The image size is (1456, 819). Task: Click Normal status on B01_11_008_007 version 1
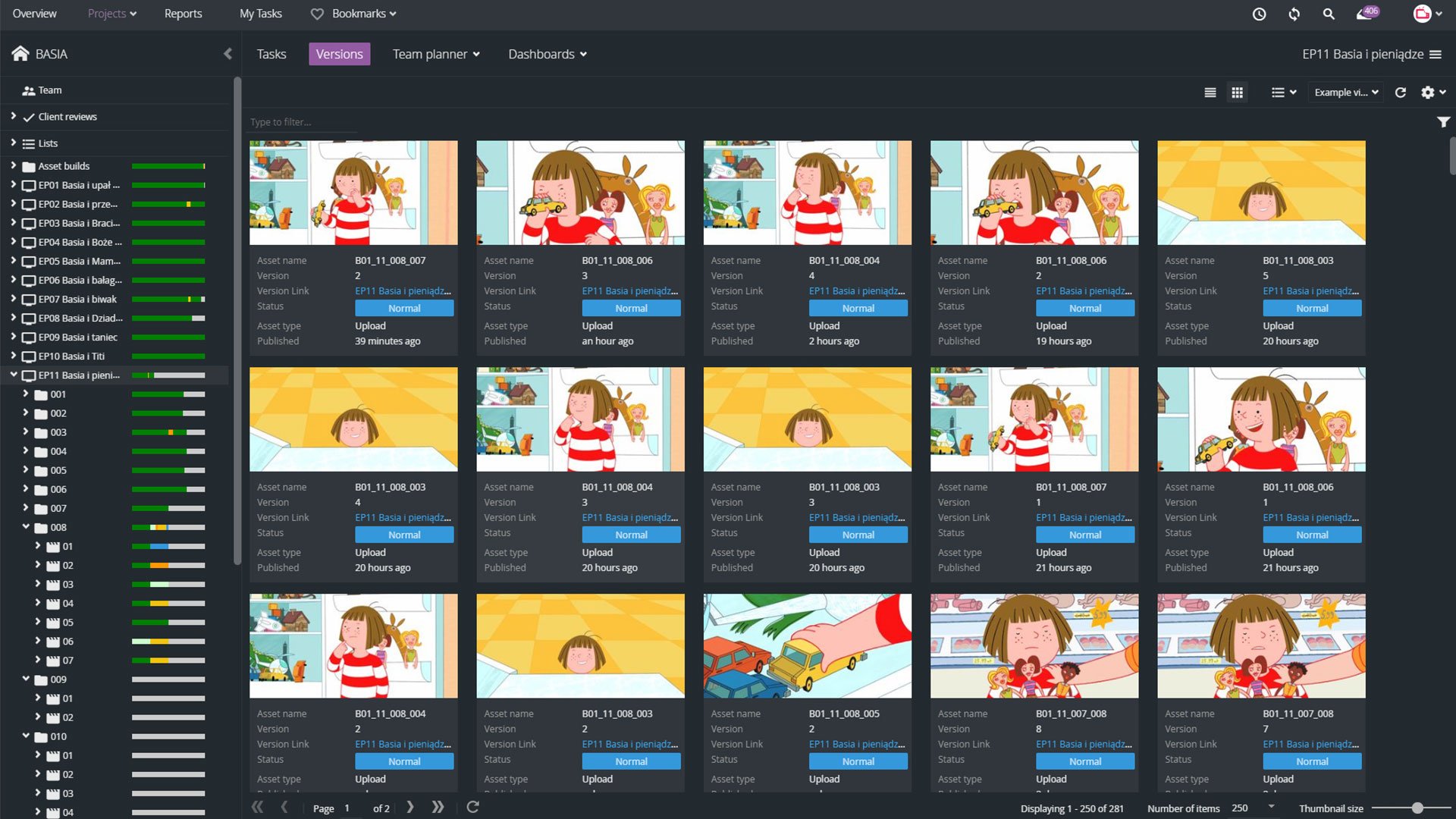point(1085,535)
